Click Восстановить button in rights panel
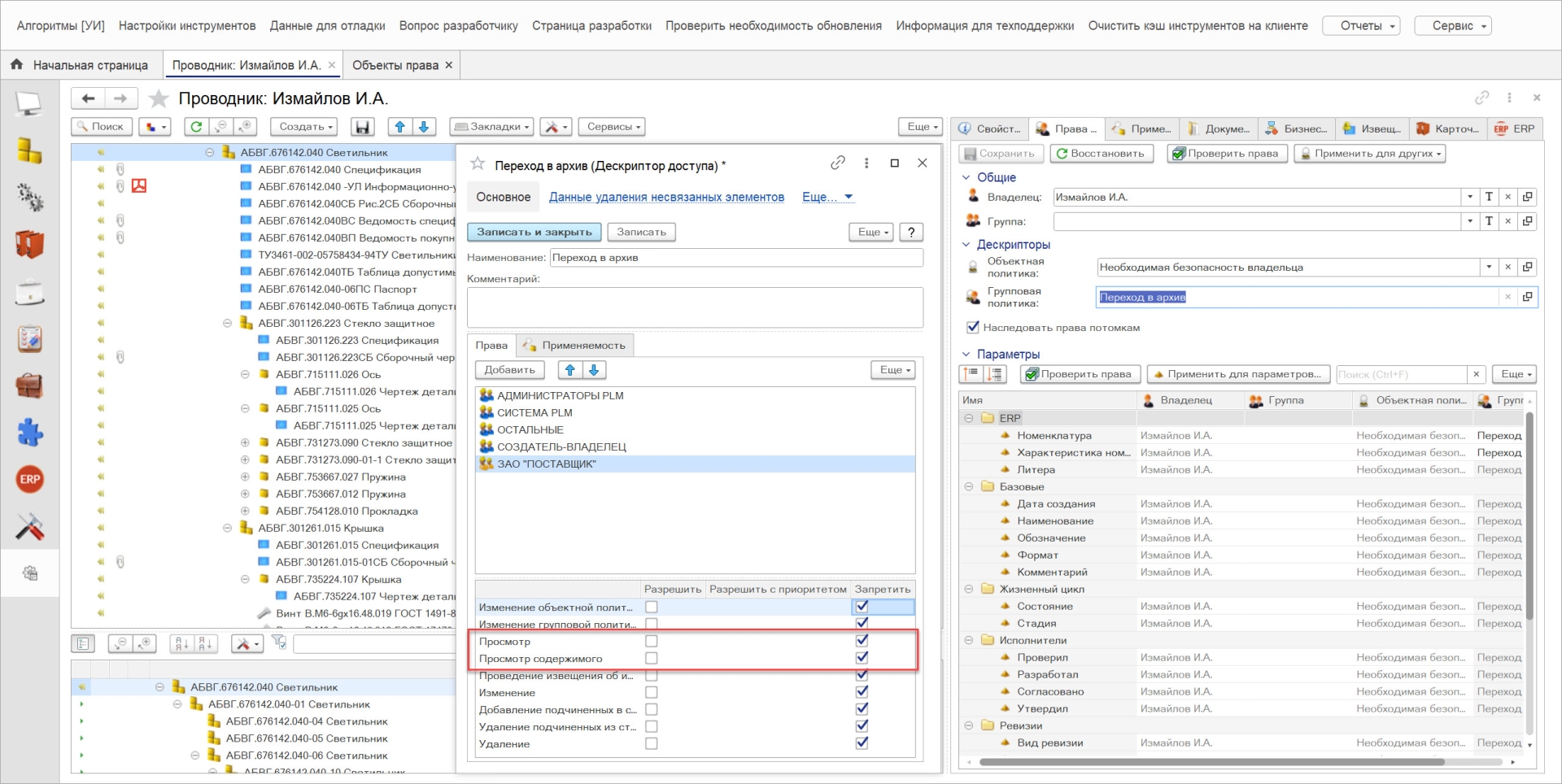The image size is (1562, 784). click(1101, 154)
